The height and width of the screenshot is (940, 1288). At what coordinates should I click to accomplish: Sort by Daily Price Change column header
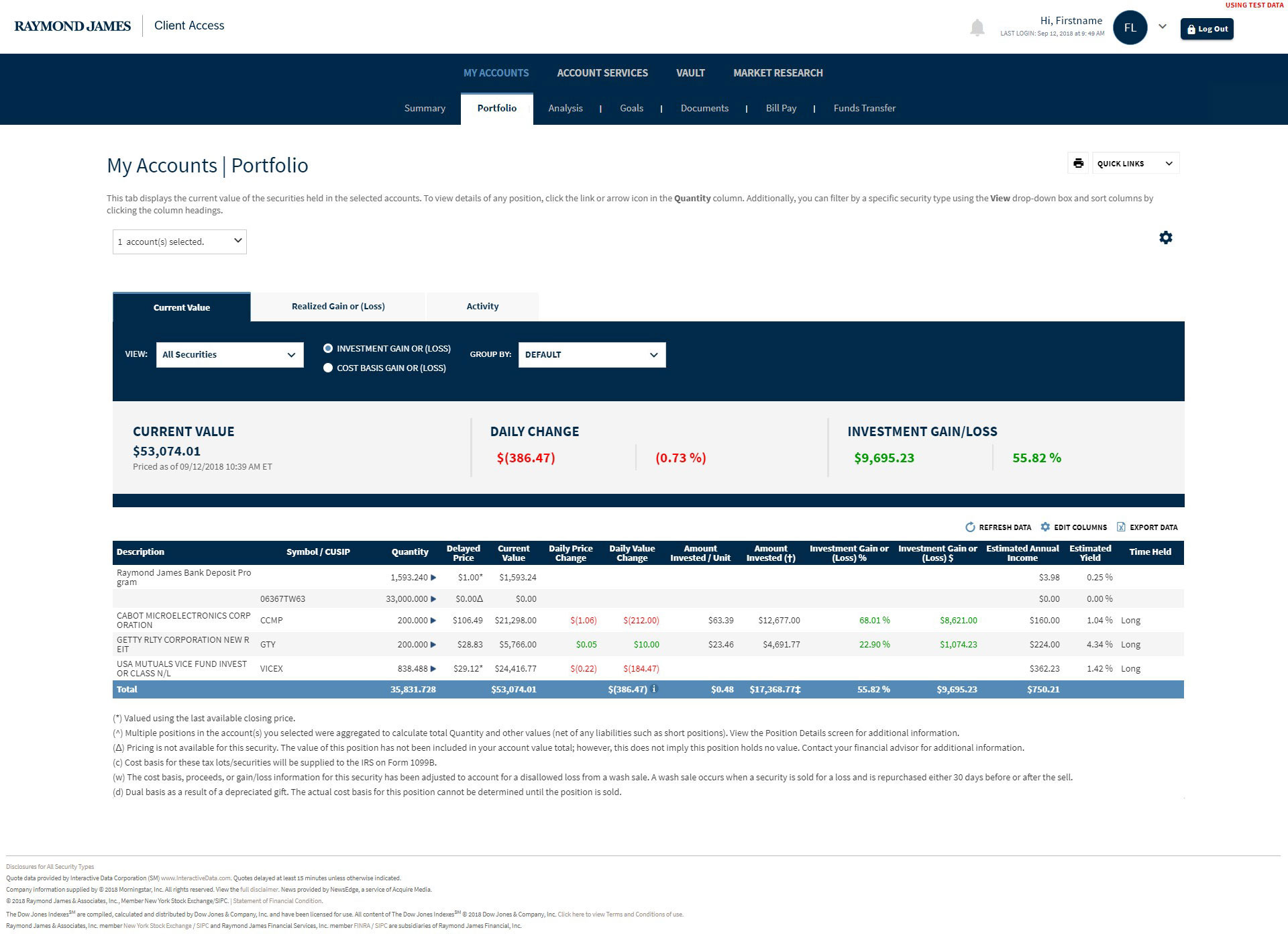[570, 553]
